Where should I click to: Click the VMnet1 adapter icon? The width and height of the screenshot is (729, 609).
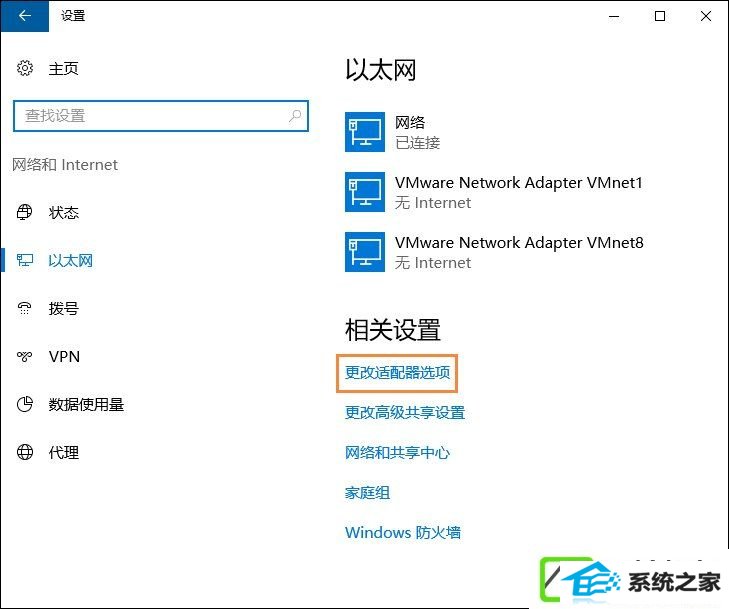pos(365,192)
